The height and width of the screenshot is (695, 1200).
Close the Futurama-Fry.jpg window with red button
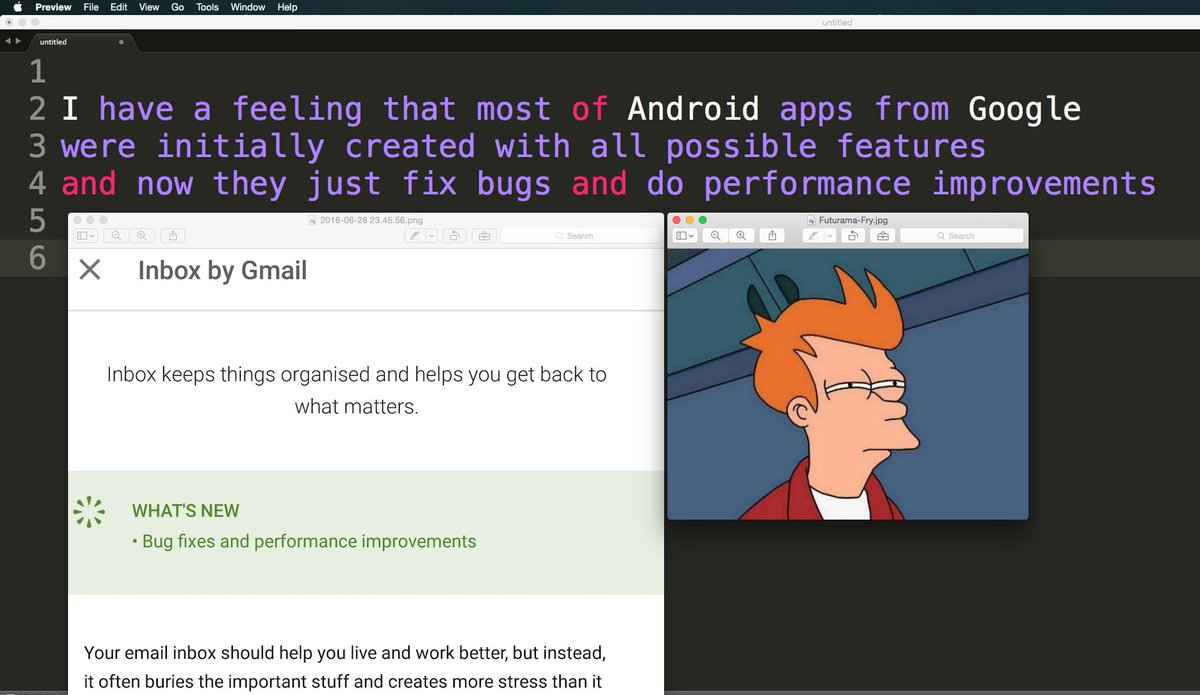point(677,220)
